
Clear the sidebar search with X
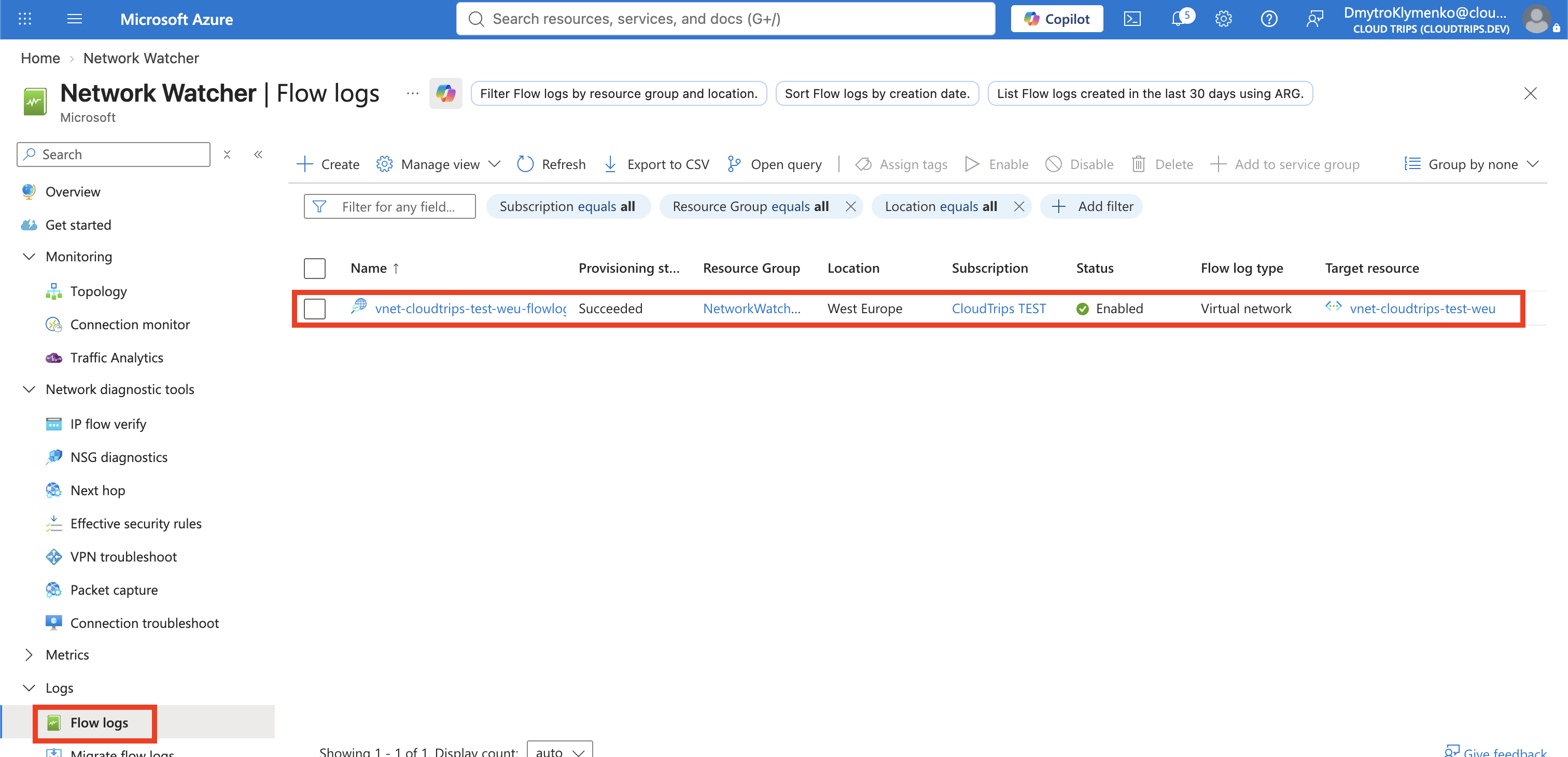[227, 155]
